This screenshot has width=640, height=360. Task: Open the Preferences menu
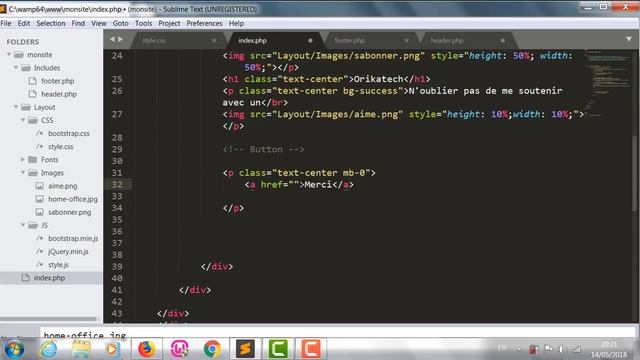[x=204, y=23]
